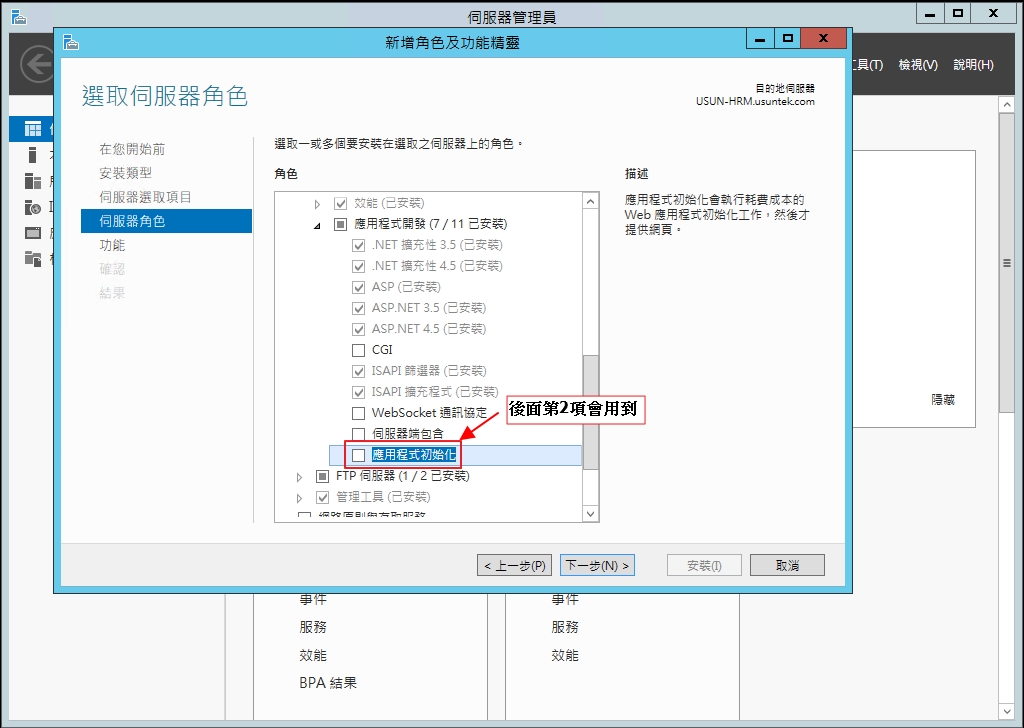Expand the FTP 伺服器 node

coord(298,476)
